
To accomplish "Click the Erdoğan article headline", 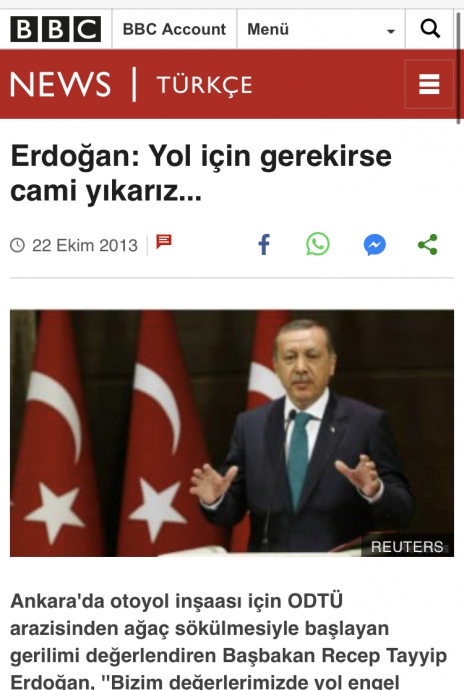I will click(x=201, y=173).
